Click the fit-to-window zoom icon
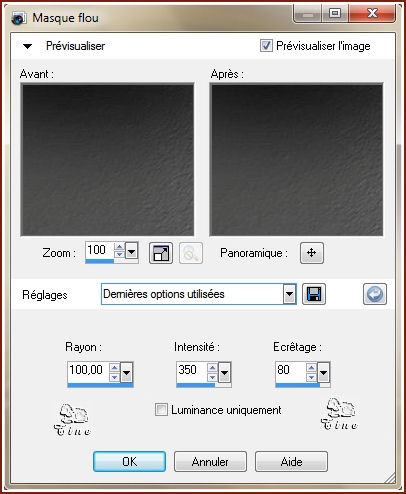Screen dimensions: 406x494 point(161,253)
